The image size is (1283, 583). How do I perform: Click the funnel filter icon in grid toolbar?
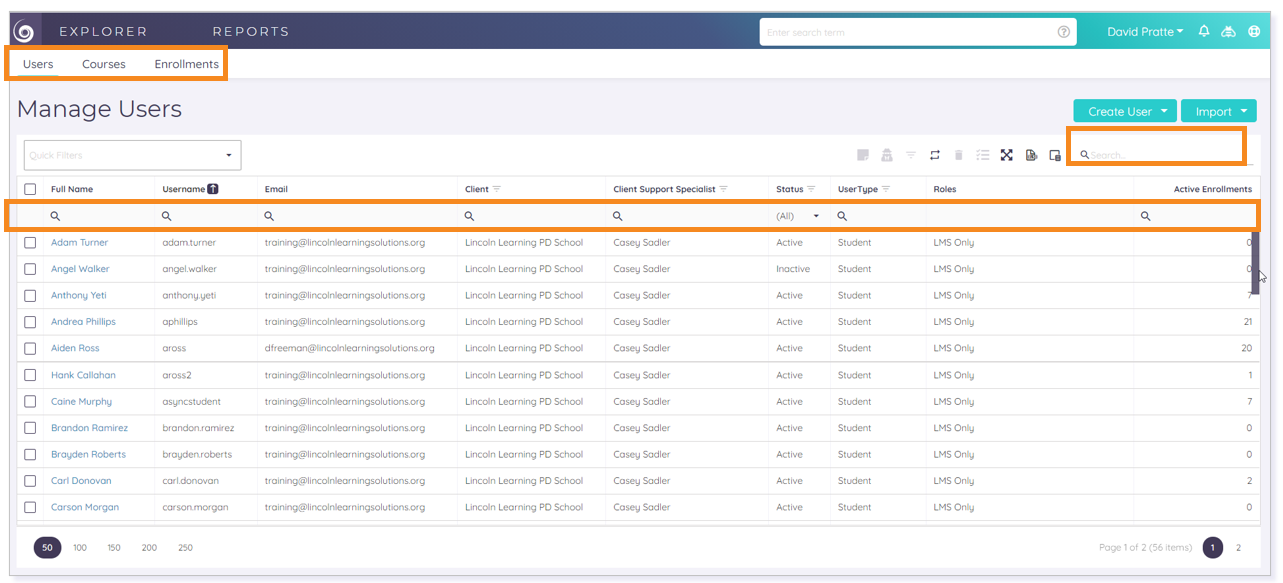(911, 155)
